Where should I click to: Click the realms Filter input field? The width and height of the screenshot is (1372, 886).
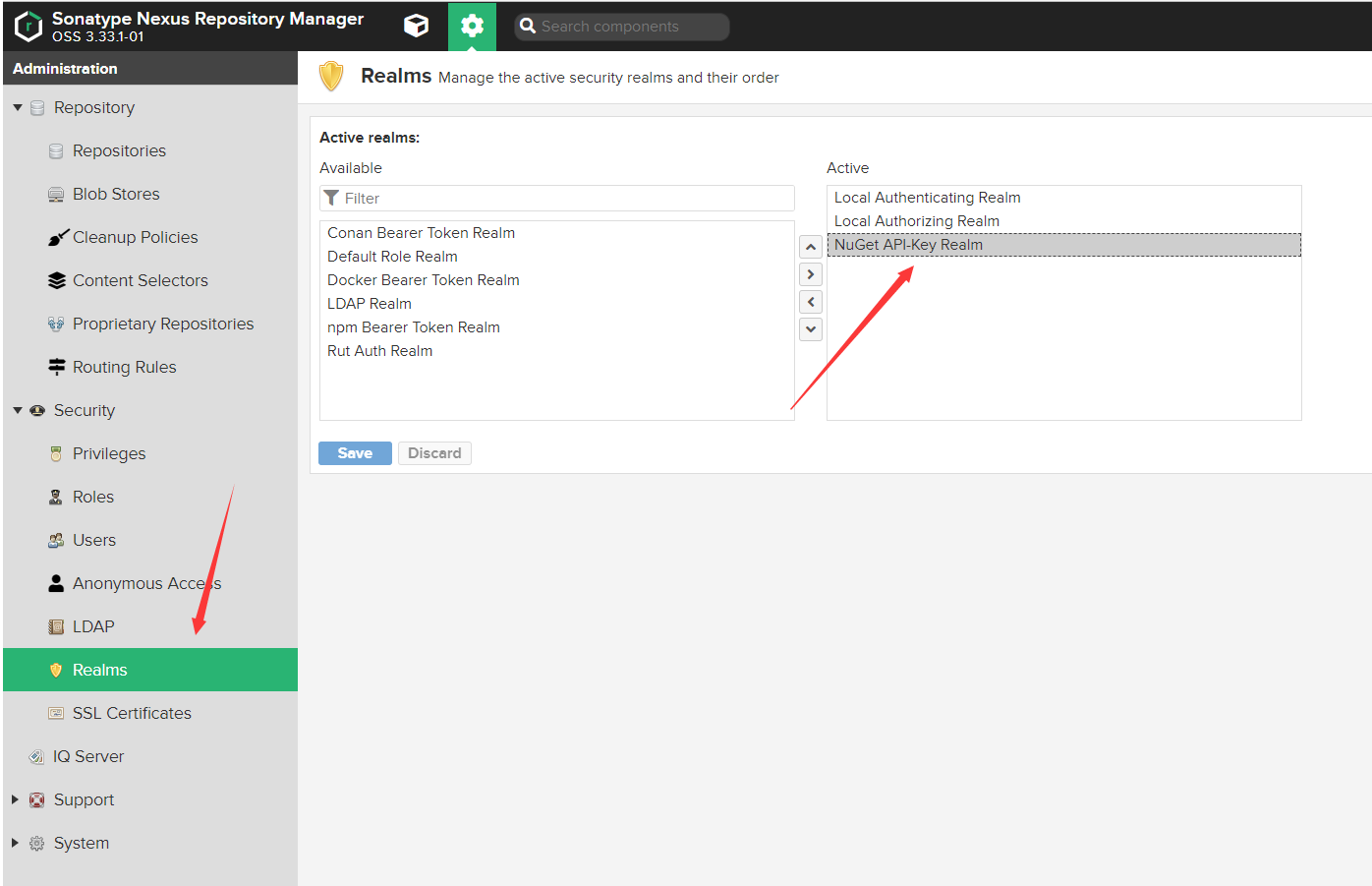tap(557, 199)
